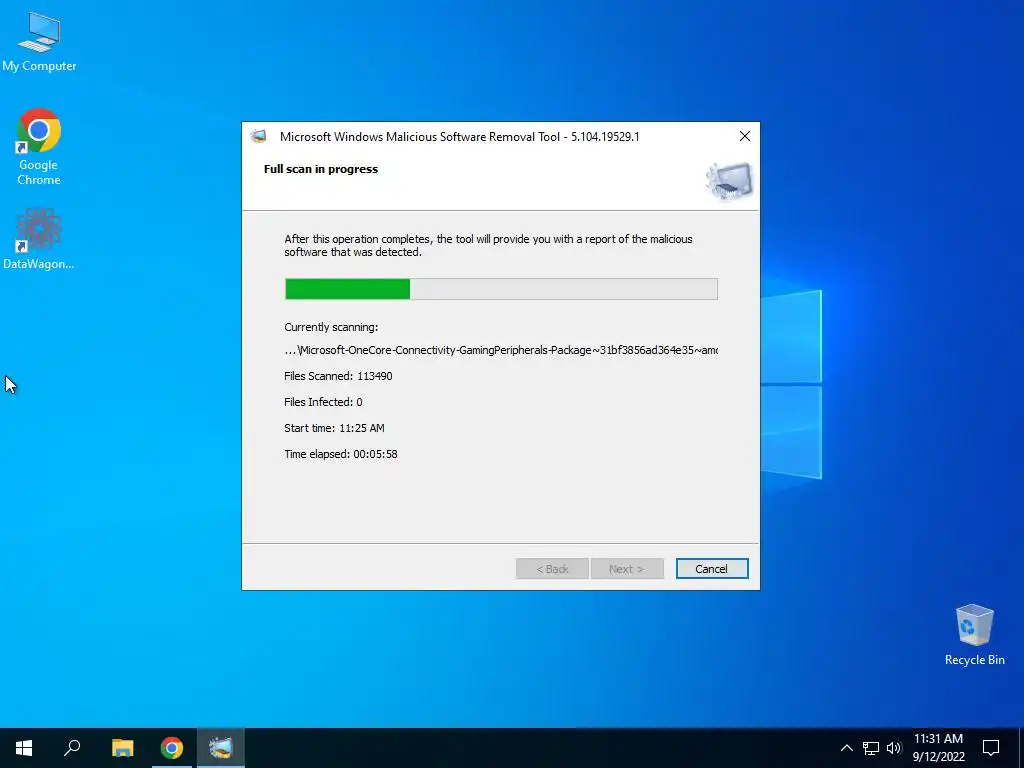Image resolution: width=1024 pixels, height=768 pixels.
Task: Switch to Chrome in the taskbar
Action: pos(172,748)
